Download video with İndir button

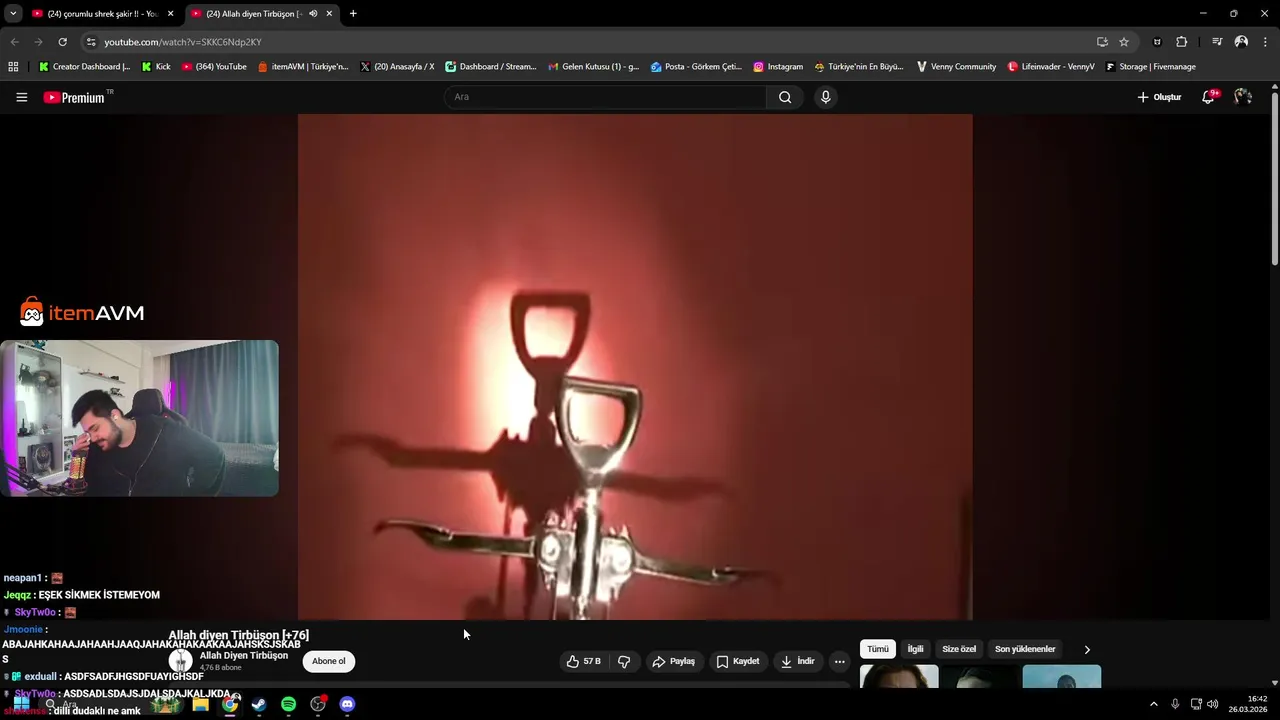[x=798, y=661]
